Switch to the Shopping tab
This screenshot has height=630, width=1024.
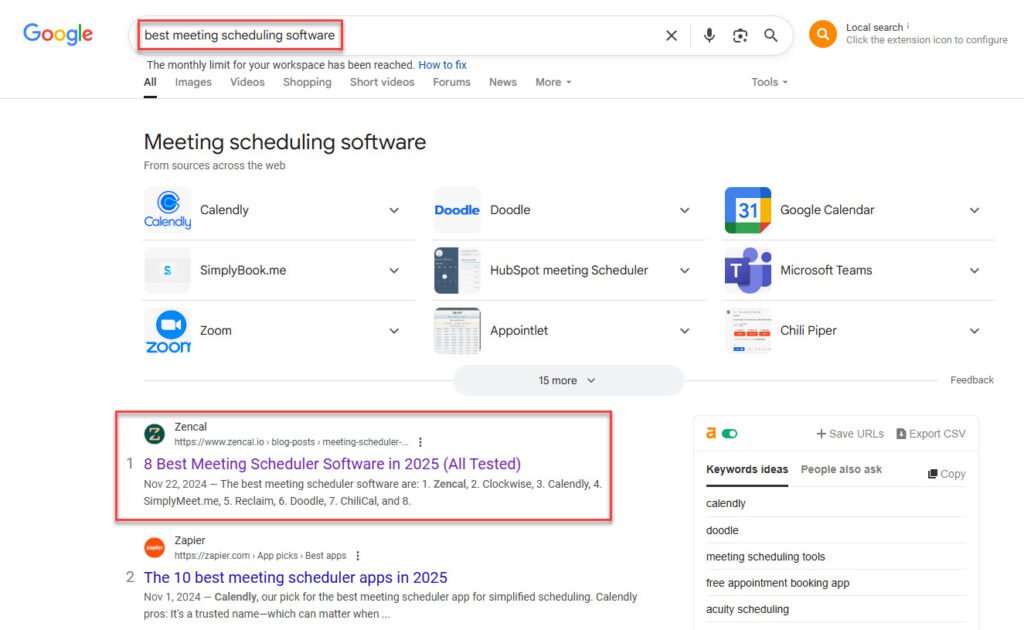click(307, 82)
